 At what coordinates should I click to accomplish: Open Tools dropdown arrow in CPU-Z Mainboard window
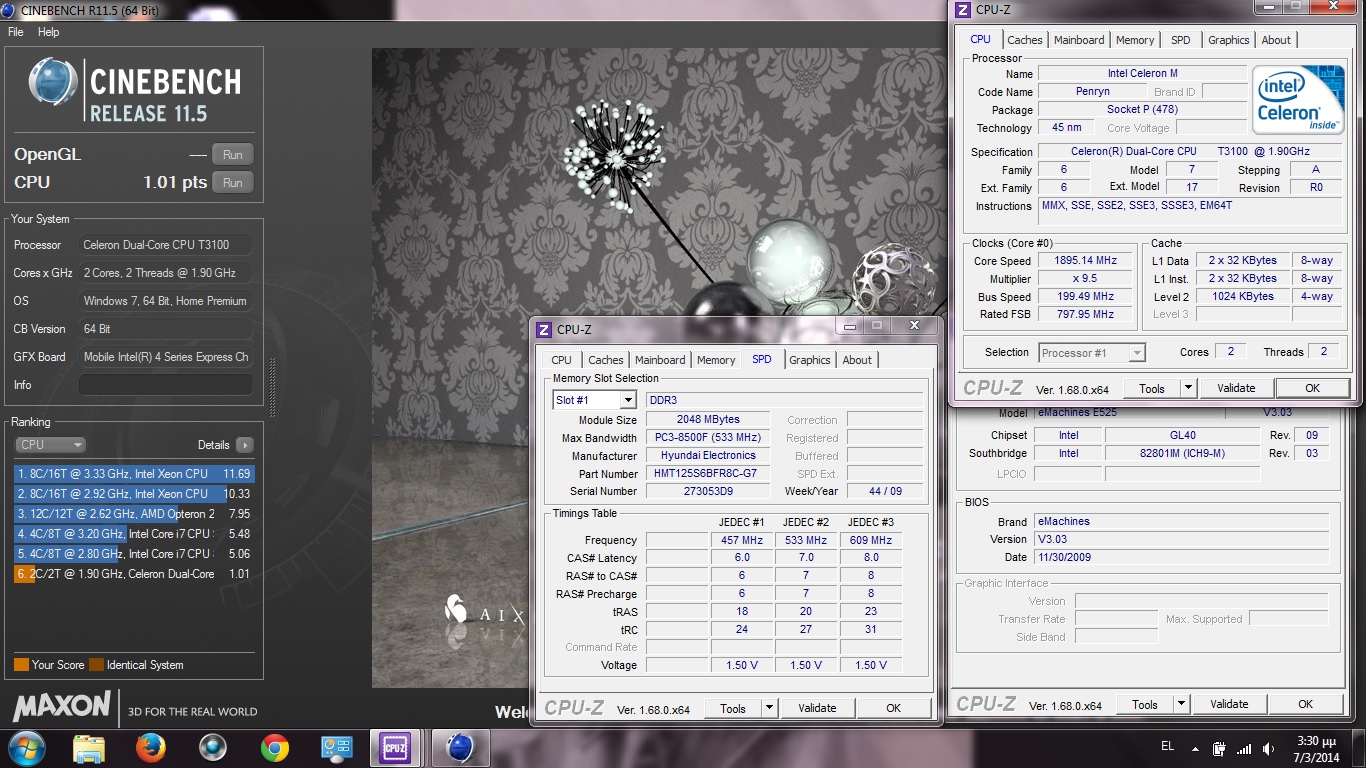1181,704
